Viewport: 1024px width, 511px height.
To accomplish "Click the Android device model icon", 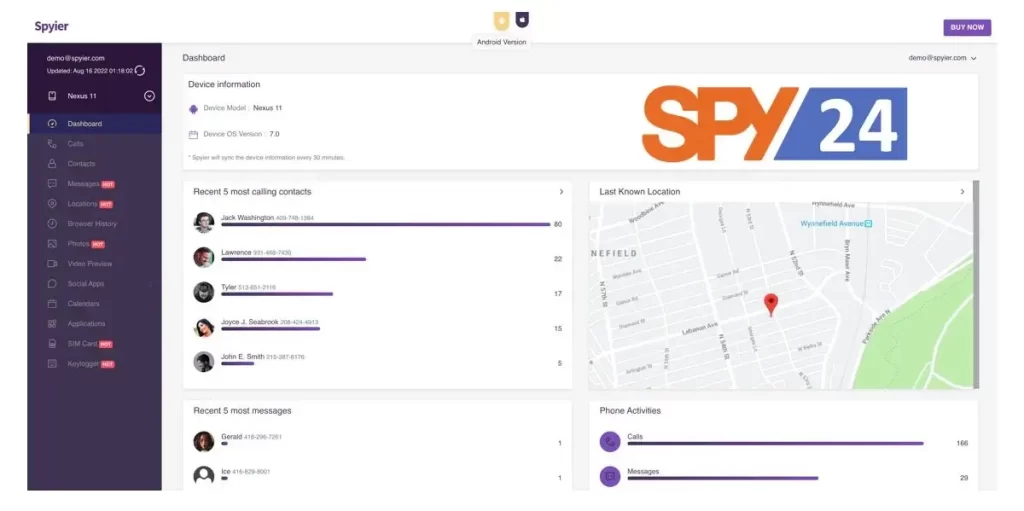I will click(x=193, y=109).
